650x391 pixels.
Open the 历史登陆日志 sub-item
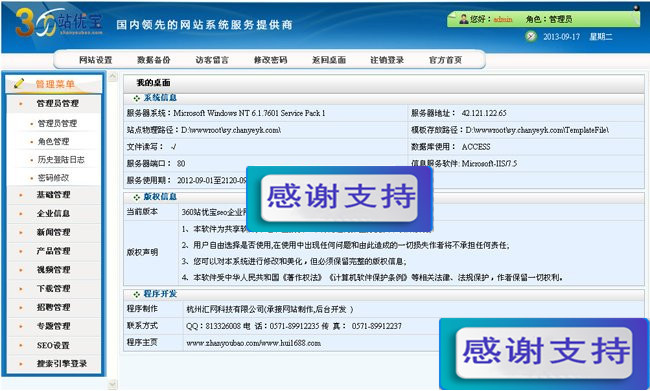coord(61,160)
